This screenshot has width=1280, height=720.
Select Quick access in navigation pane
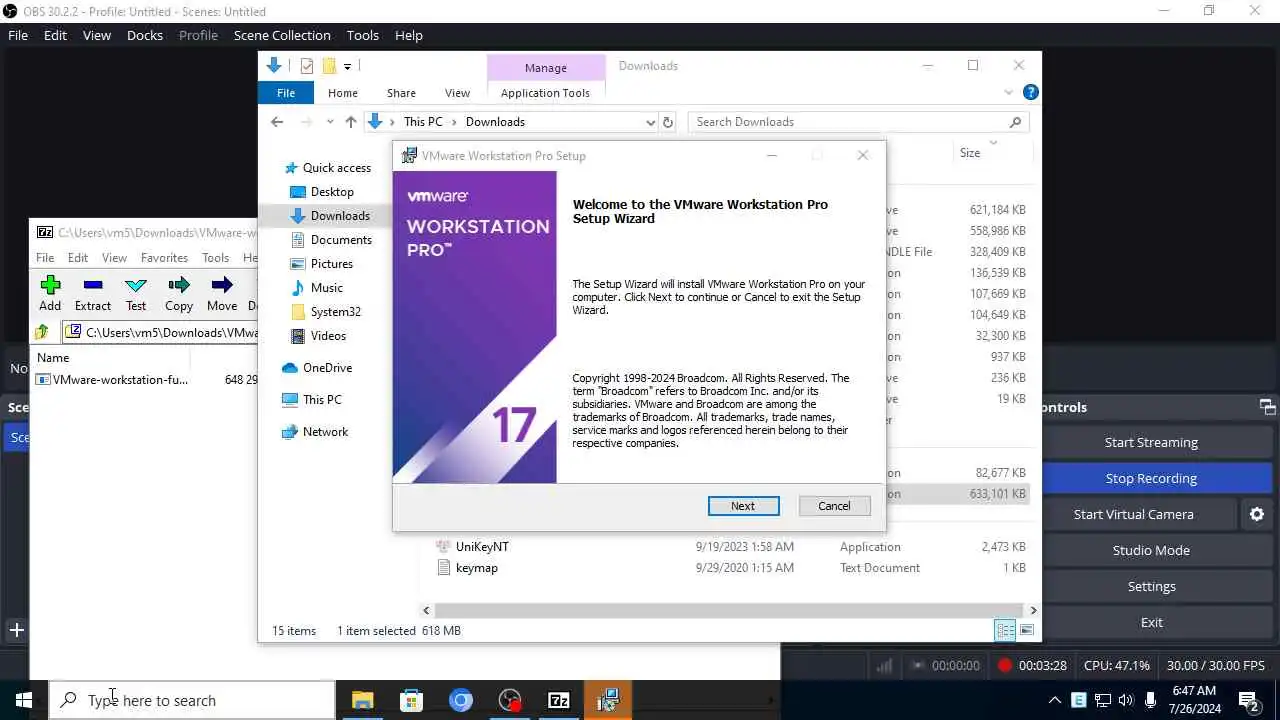point(327,168)
